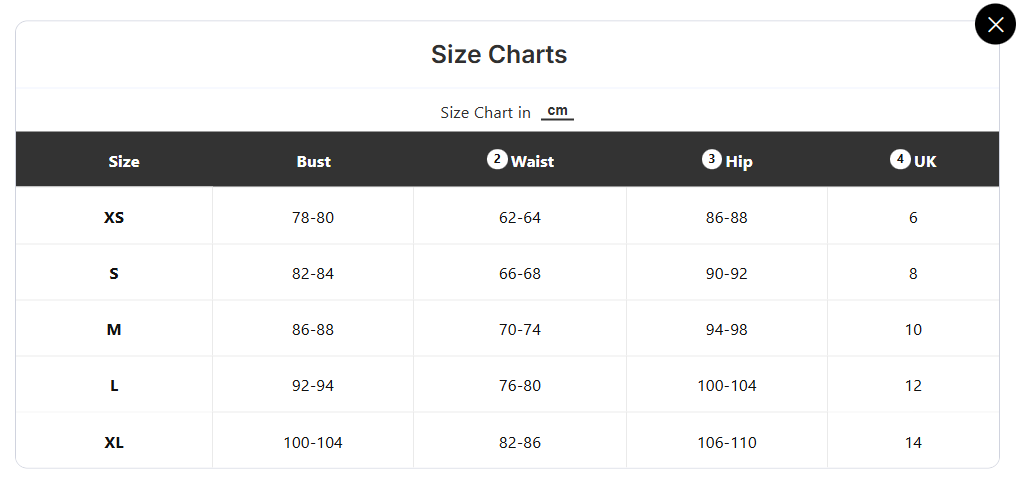Click UK size 14 cell
Screen dimensions: 1018x486
(x=913, y=442)
